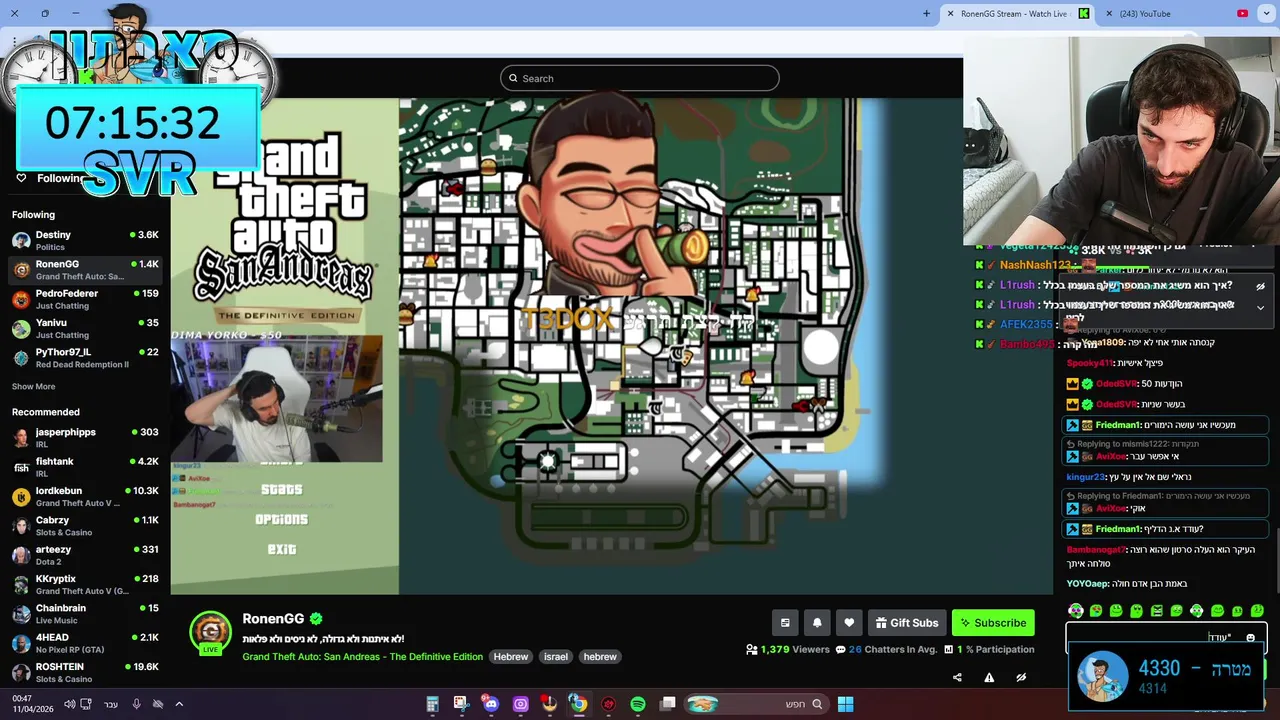
Task: Open arteezy recommended channel
Action: point(85,555)
